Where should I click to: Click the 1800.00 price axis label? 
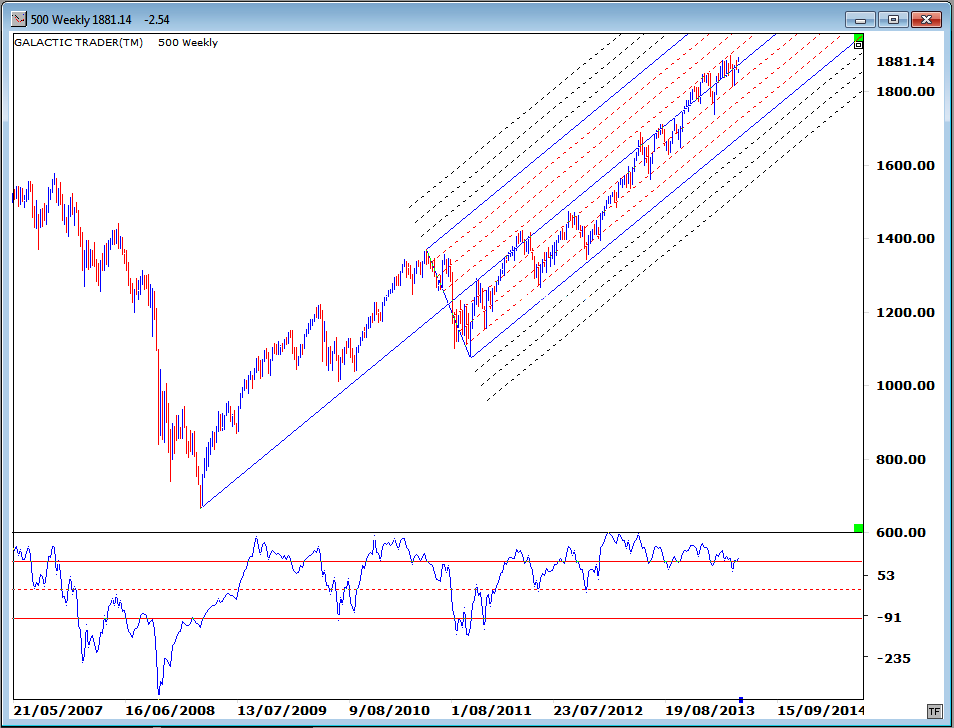coord(905,91)
